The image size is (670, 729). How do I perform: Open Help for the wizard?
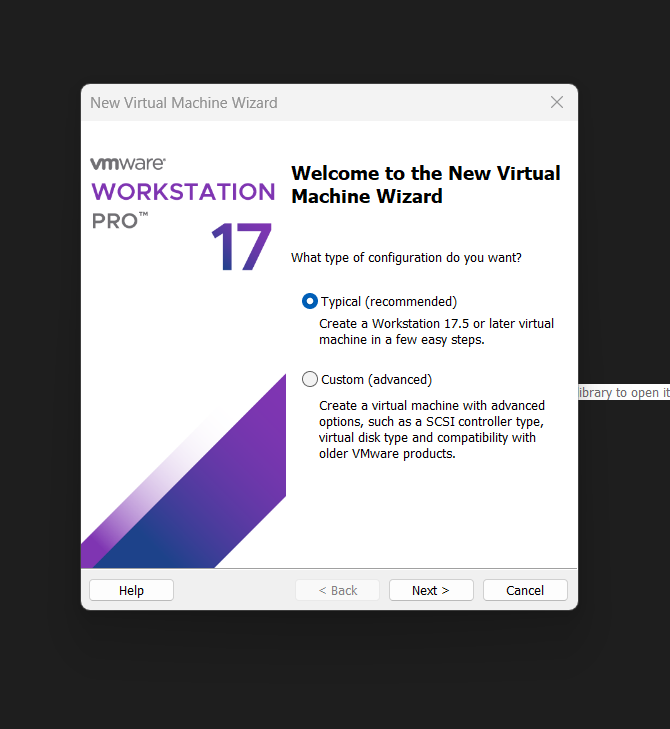coord(131,590)
